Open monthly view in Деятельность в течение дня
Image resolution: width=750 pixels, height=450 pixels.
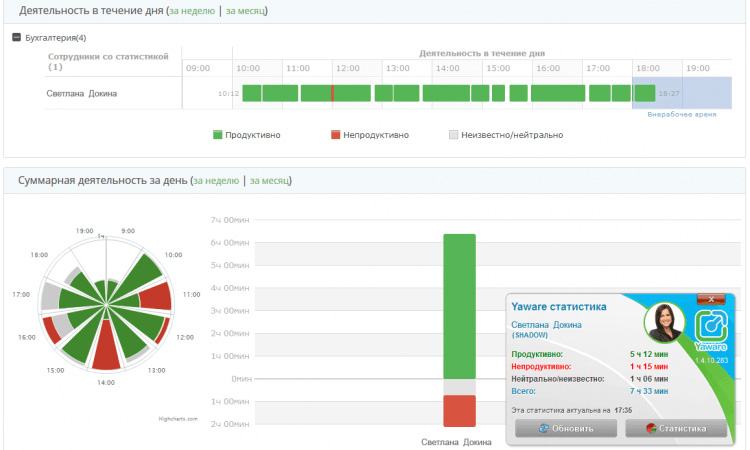(245, 11)
